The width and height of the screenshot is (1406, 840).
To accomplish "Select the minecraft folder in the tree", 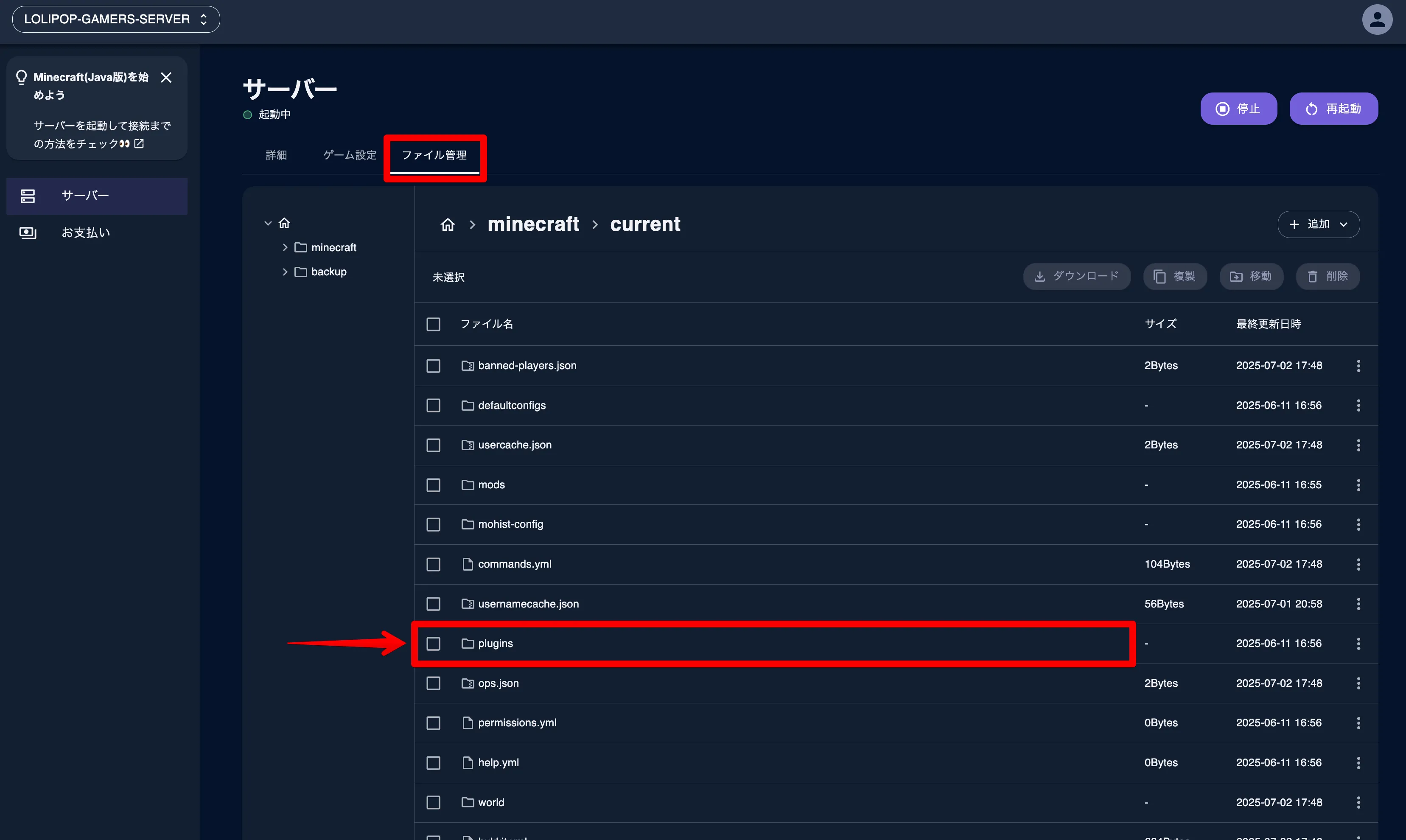I will tap(333, 247).
